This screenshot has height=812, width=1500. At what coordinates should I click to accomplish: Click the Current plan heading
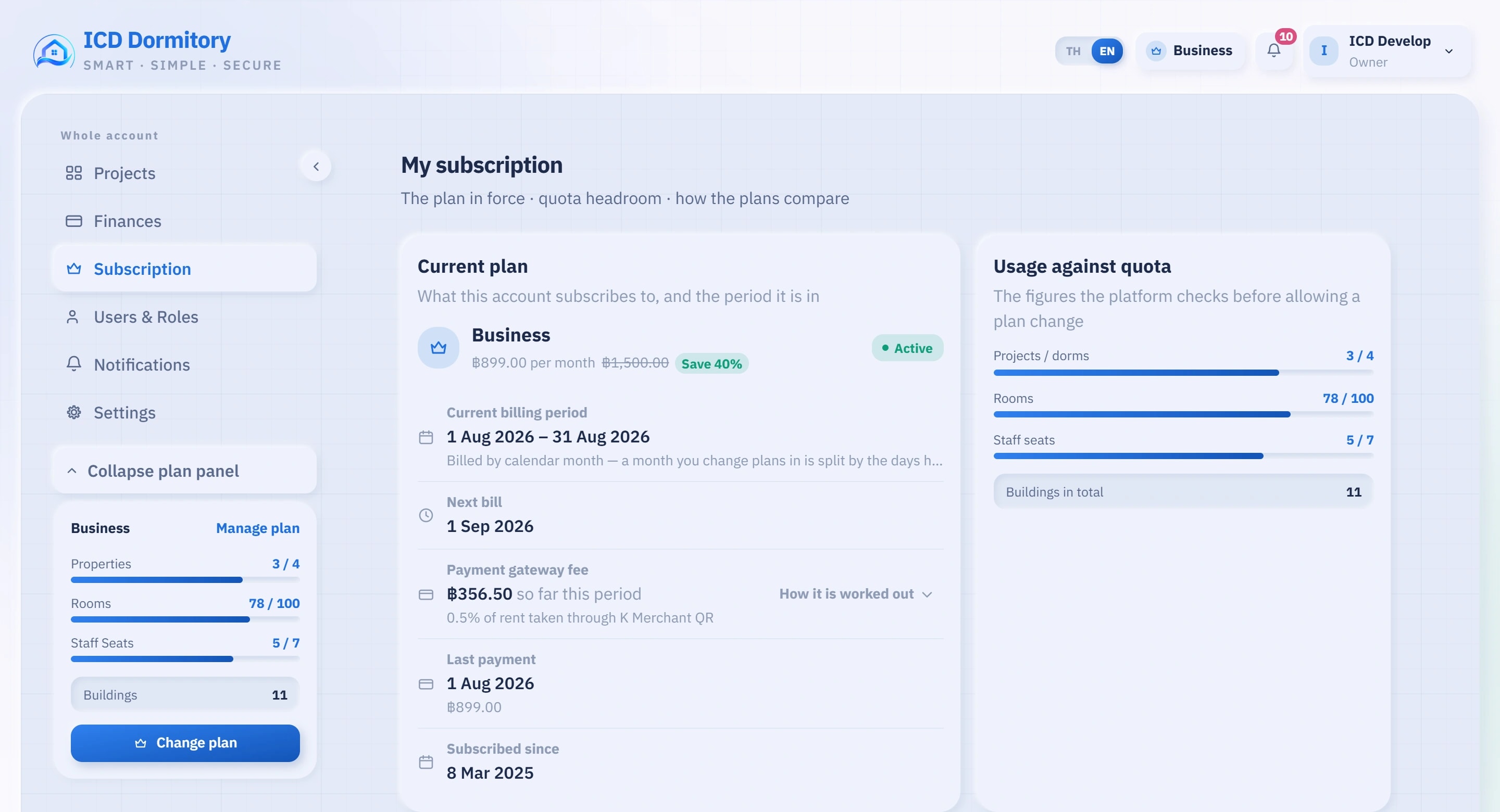point(472,266)
